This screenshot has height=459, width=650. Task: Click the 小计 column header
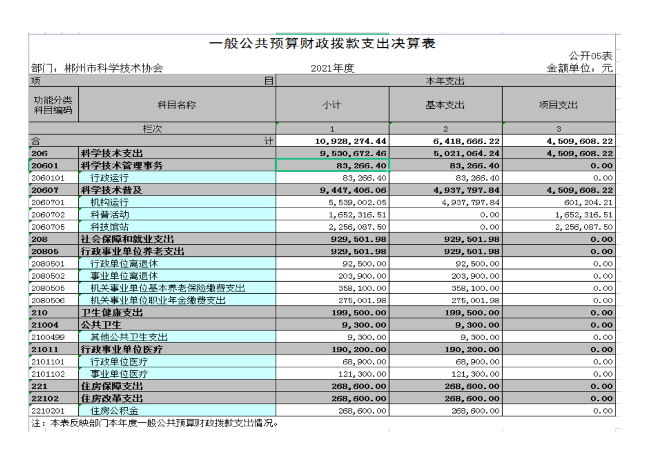(332, 105)
